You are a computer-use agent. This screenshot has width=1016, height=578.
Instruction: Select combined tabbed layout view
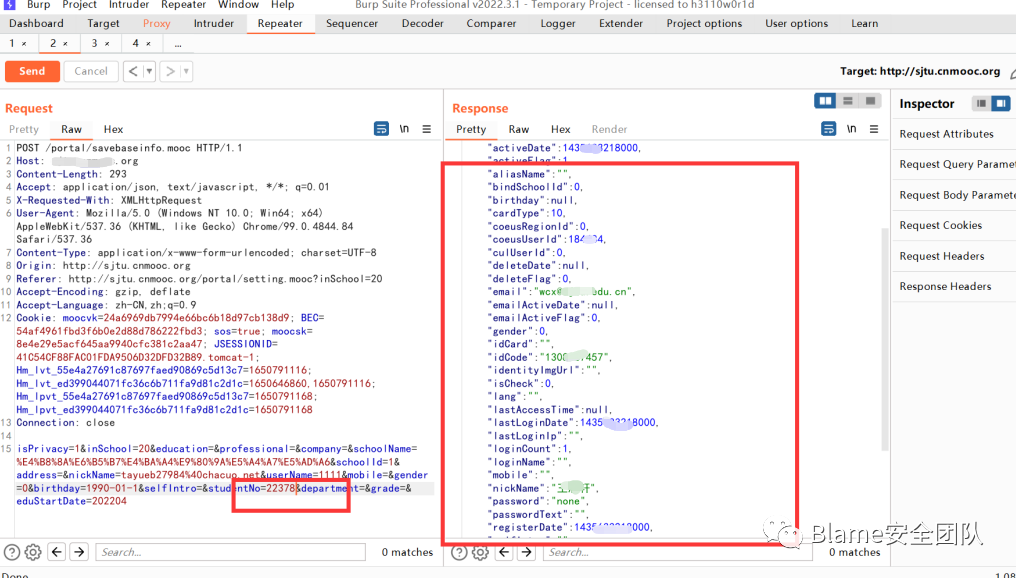coord(870,101)
